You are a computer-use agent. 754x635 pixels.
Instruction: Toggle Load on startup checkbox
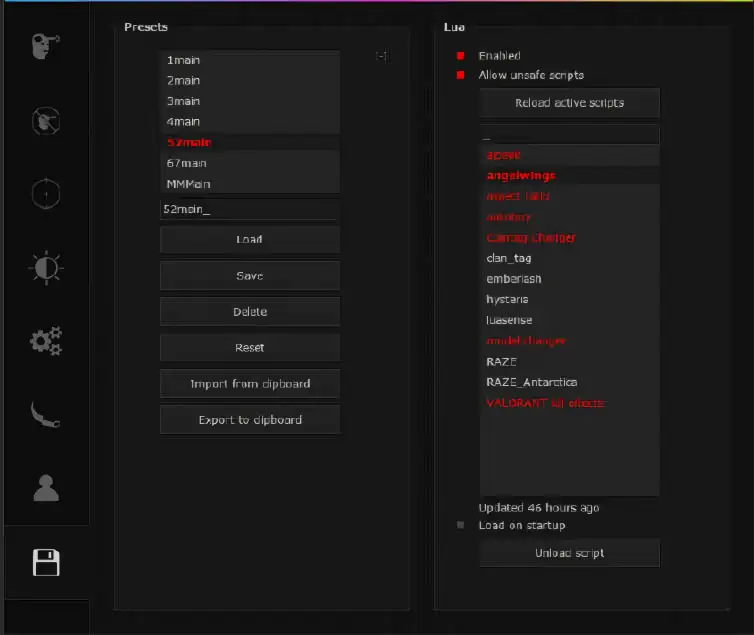point(460,525)
